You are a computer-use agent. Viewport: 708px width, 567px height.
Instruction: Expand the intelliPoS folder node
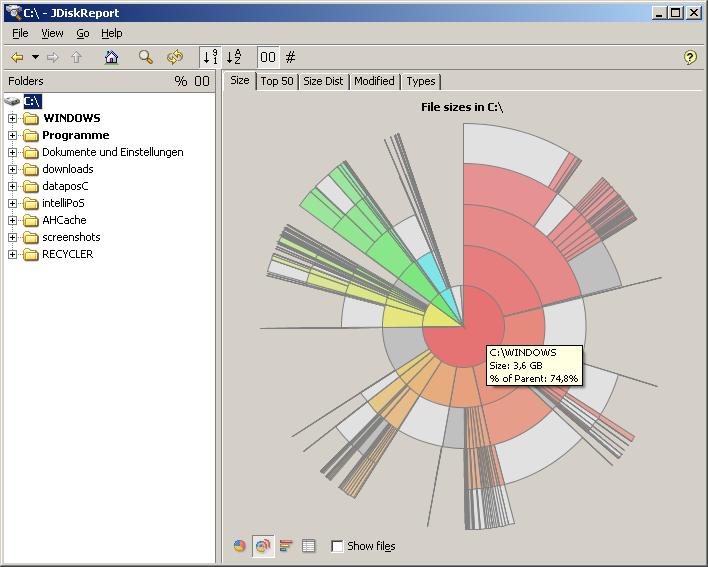(x=13, y=203)
